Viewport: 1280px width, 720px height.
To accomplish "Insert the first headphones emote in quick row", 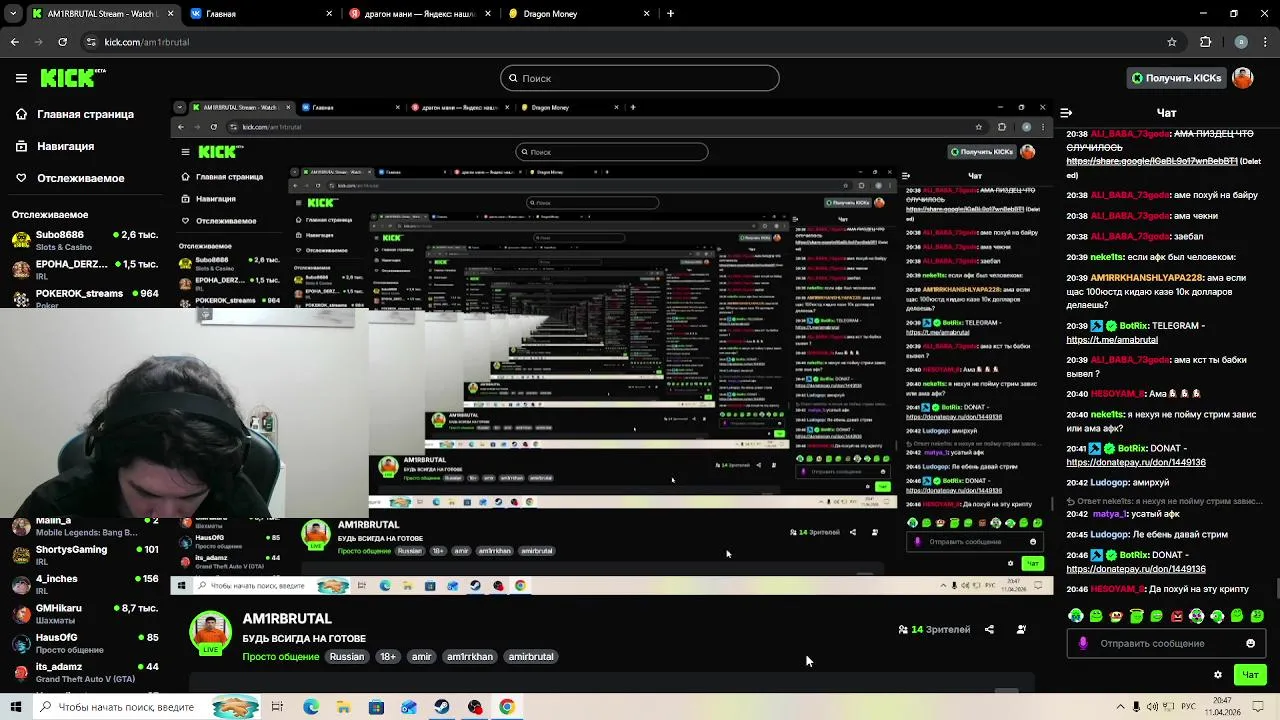I will 1076,616.
